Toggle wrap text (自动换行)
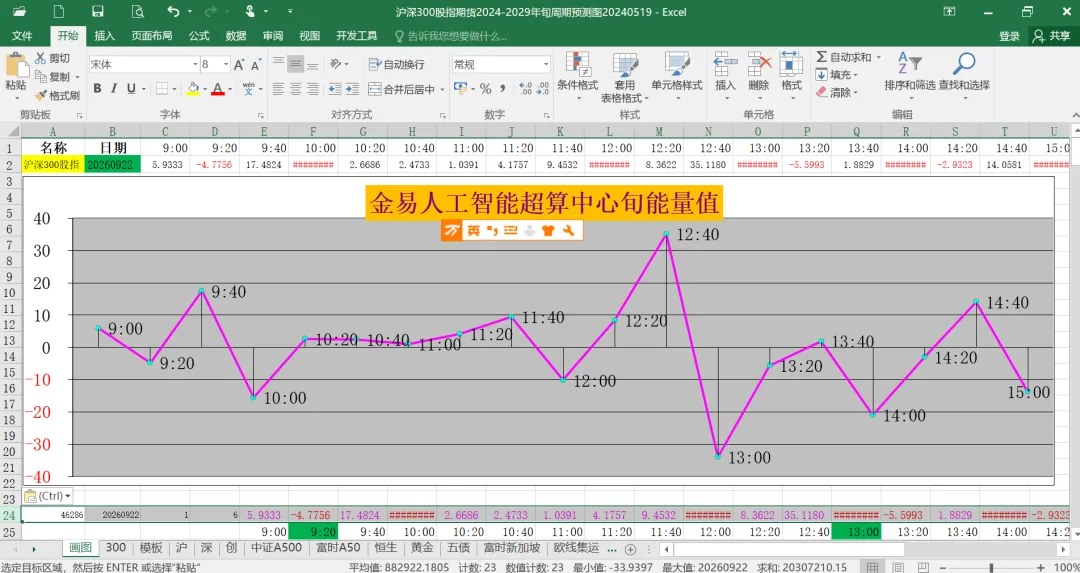Image resolution: width=1080 pixels, height=573 pixels. point(397,65)
